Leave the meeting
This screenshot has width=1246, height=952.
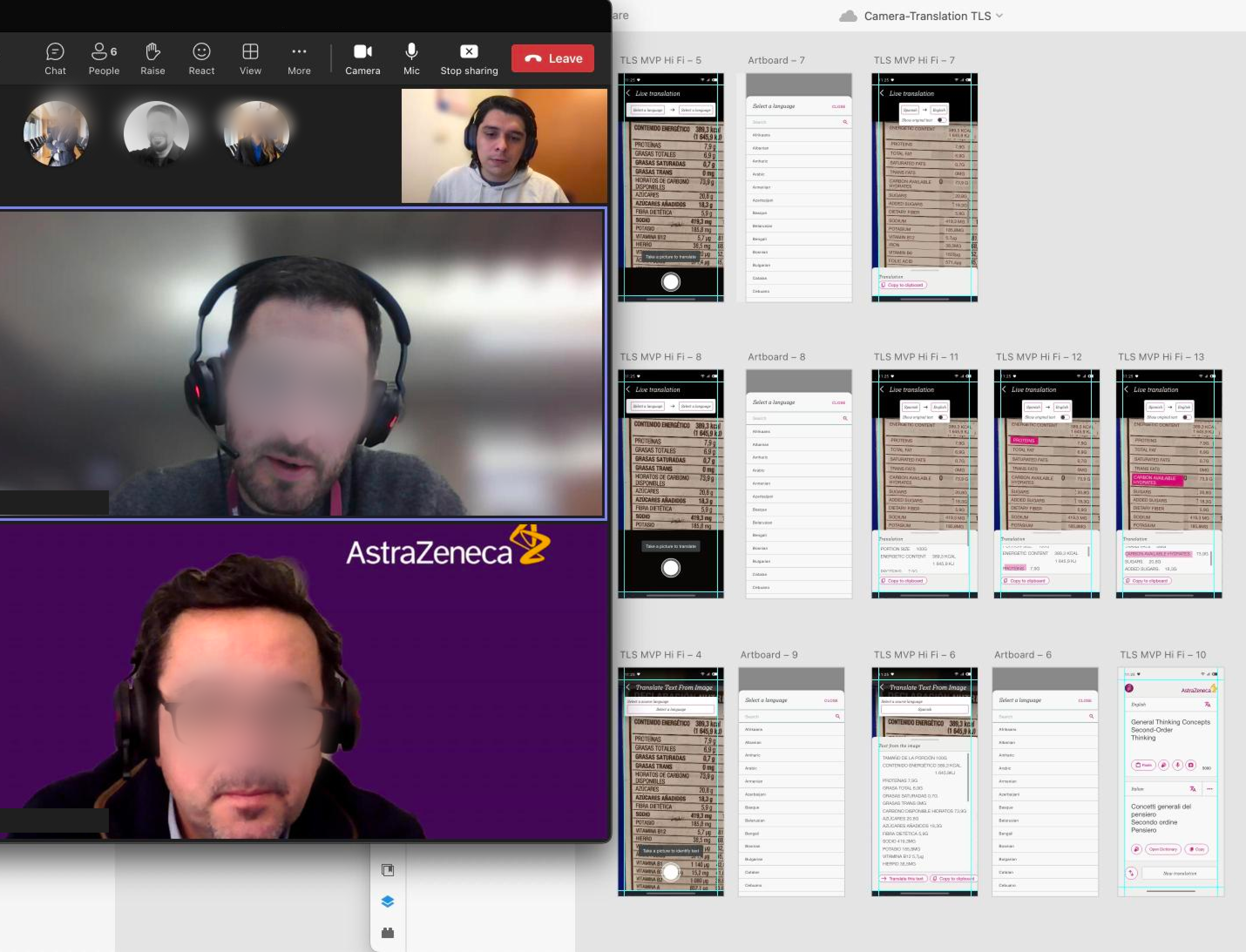pyautogui.click(x=552, y=58)
